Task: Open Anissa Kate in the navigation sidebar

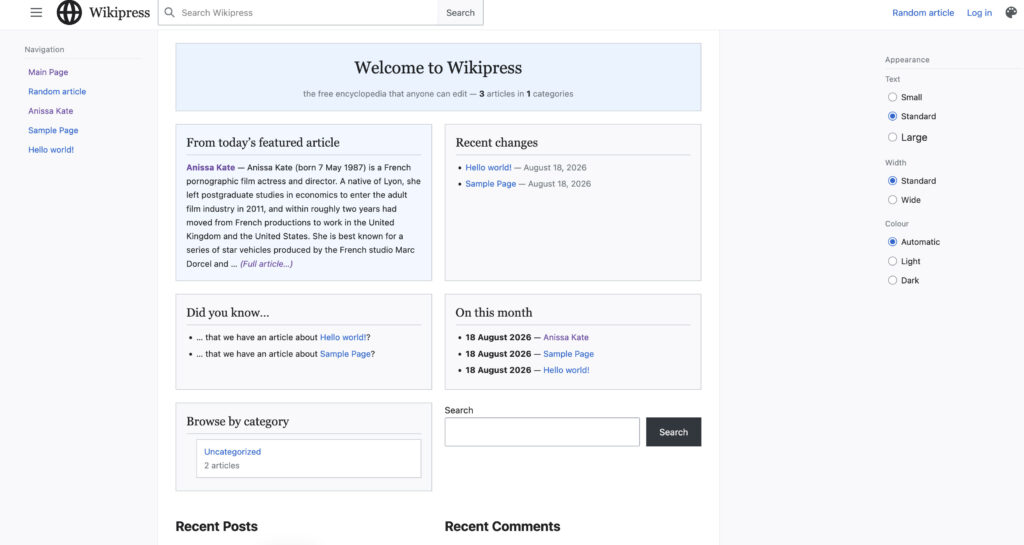Action: [50, 111]
